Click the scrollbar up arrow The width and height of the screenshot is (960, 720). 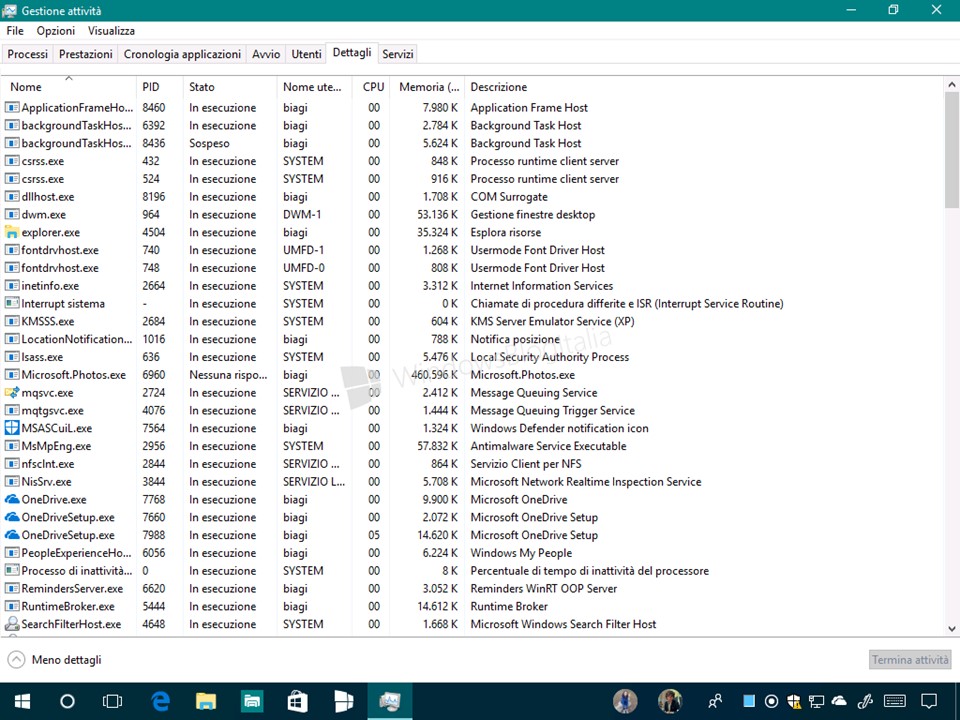[951, 85]
